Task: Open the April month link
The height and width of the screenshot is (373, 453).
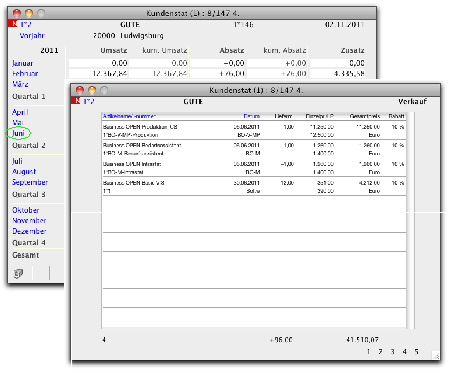Action: click(x=20, y=112)
